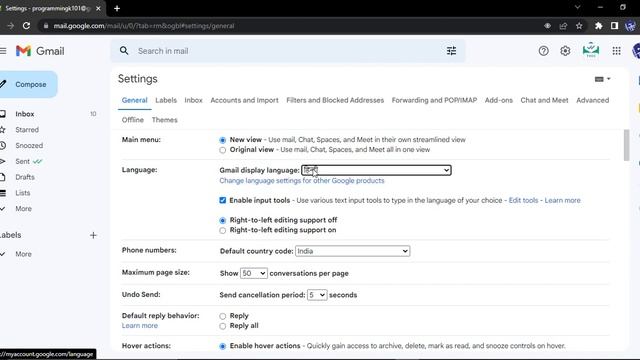The image size is (640, 360).
Task: Select New view main menu option
Action: [x=222, y=140]
